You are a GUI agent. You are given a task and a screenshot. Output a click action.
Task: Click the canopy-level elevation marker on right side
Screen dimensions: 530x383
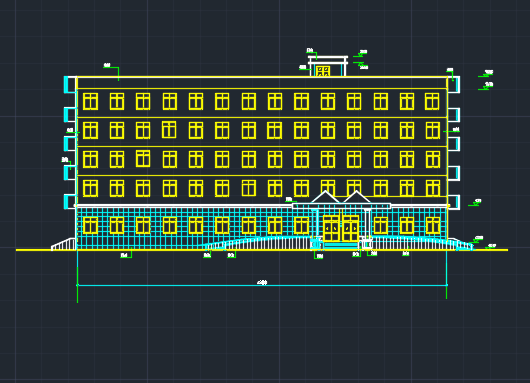pos(475,203)
